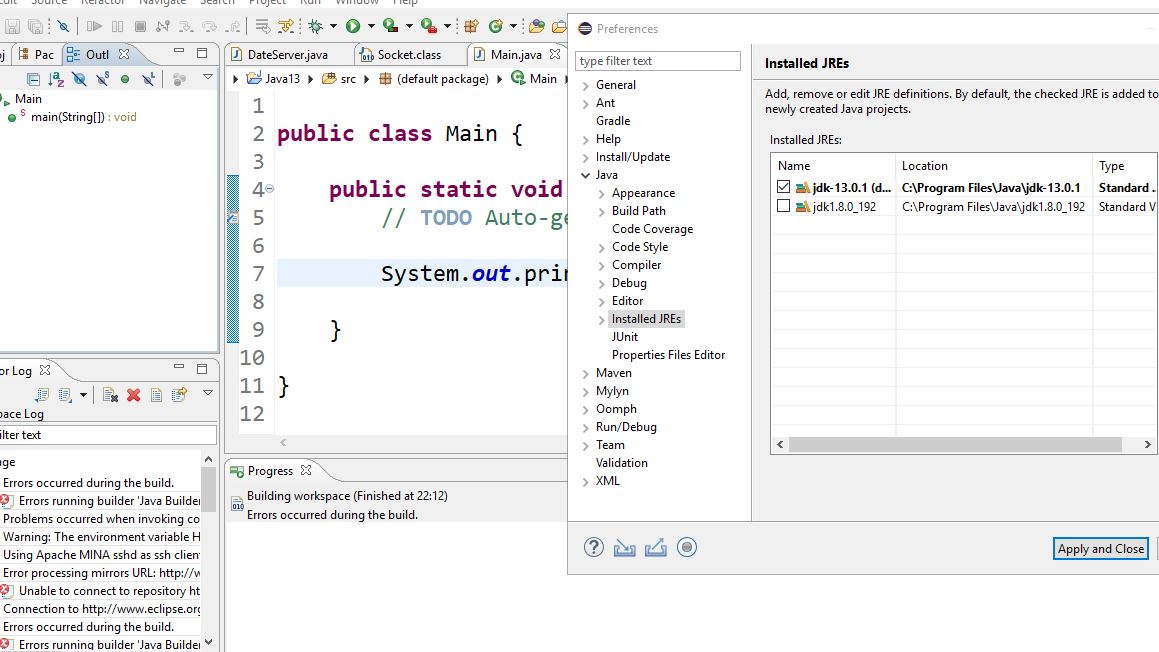
Task: Switch to the Package Explorer tab
Action: pos(35,55)
